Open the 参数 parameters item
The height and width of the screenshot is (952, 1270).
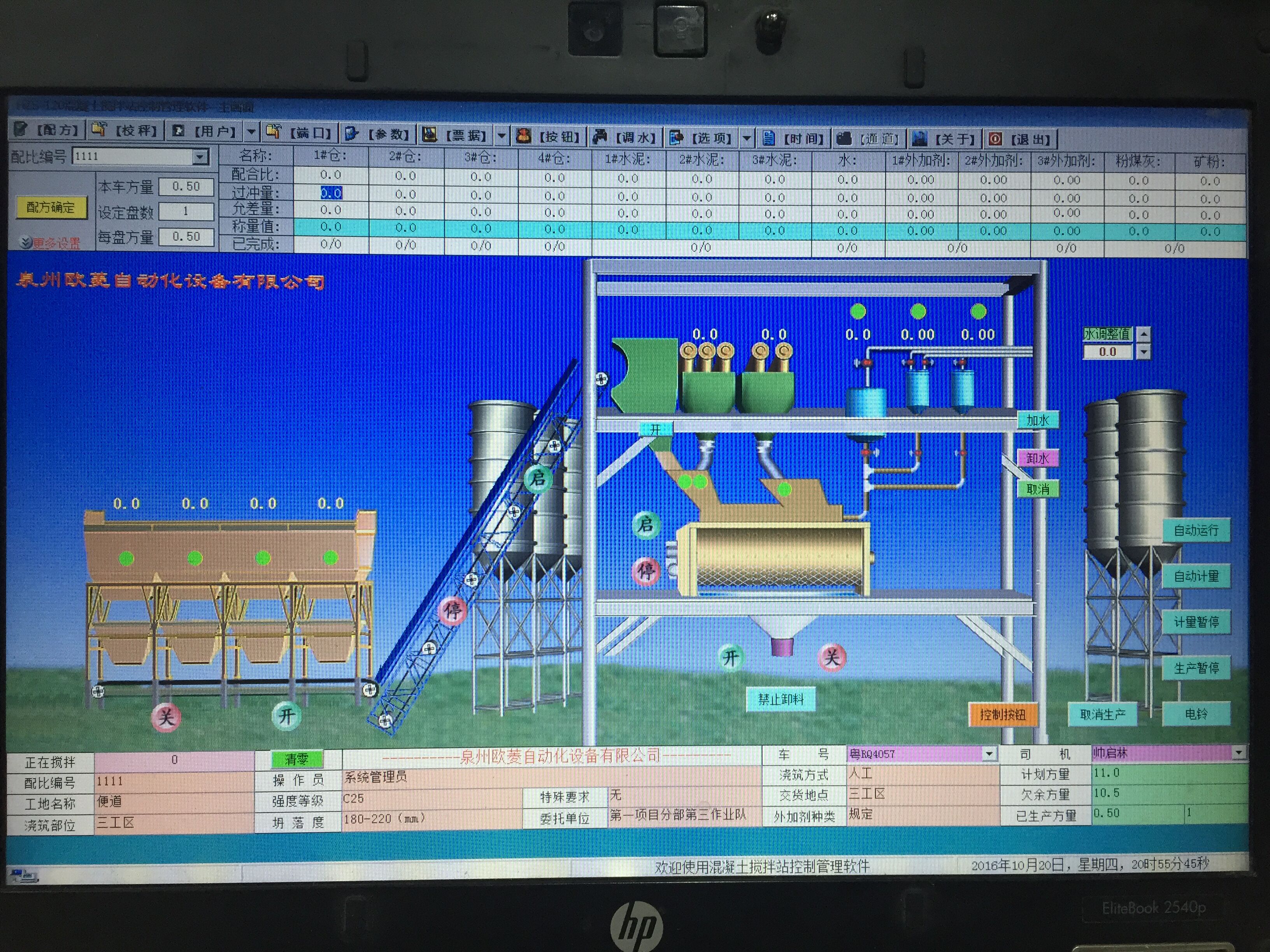378,134
